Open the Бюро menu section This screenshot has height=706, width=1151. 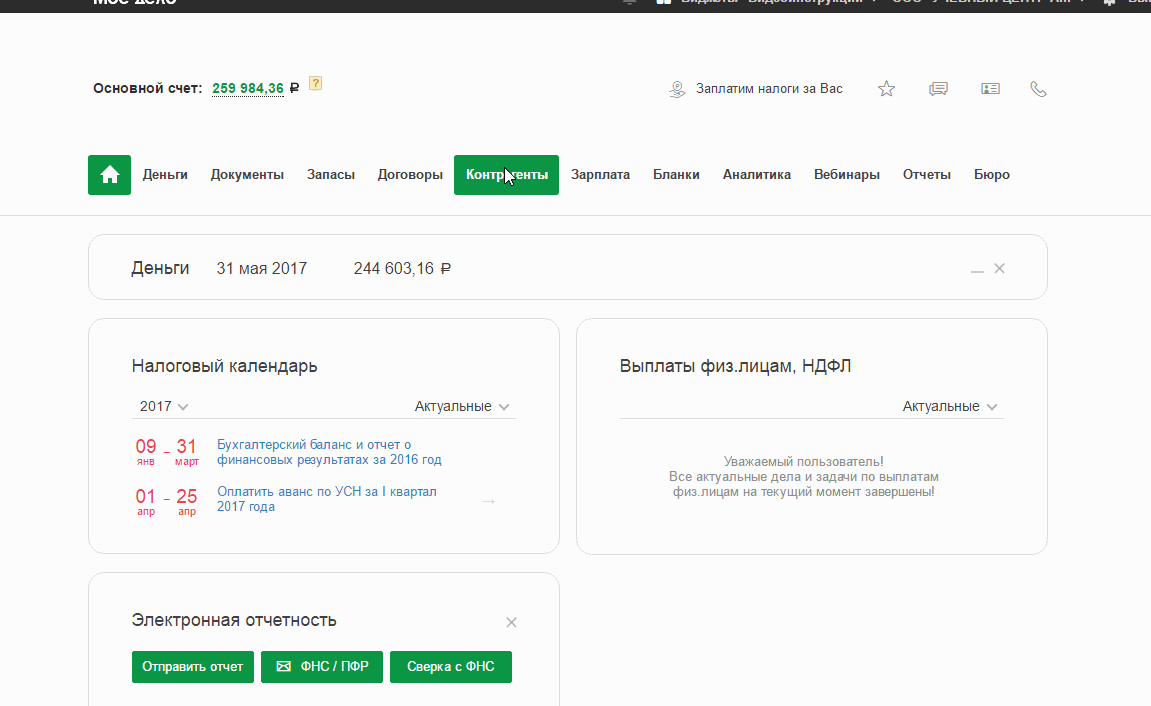(992, 175)
